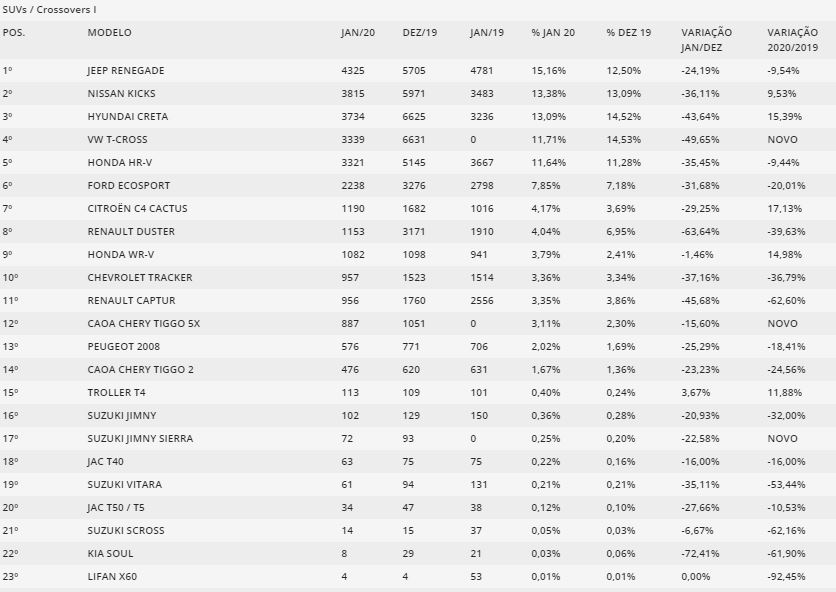The height and width of the screenshot is (592, 836).
Task: Select RENAULT DUSTER in the list
Action: coord(131,231)
